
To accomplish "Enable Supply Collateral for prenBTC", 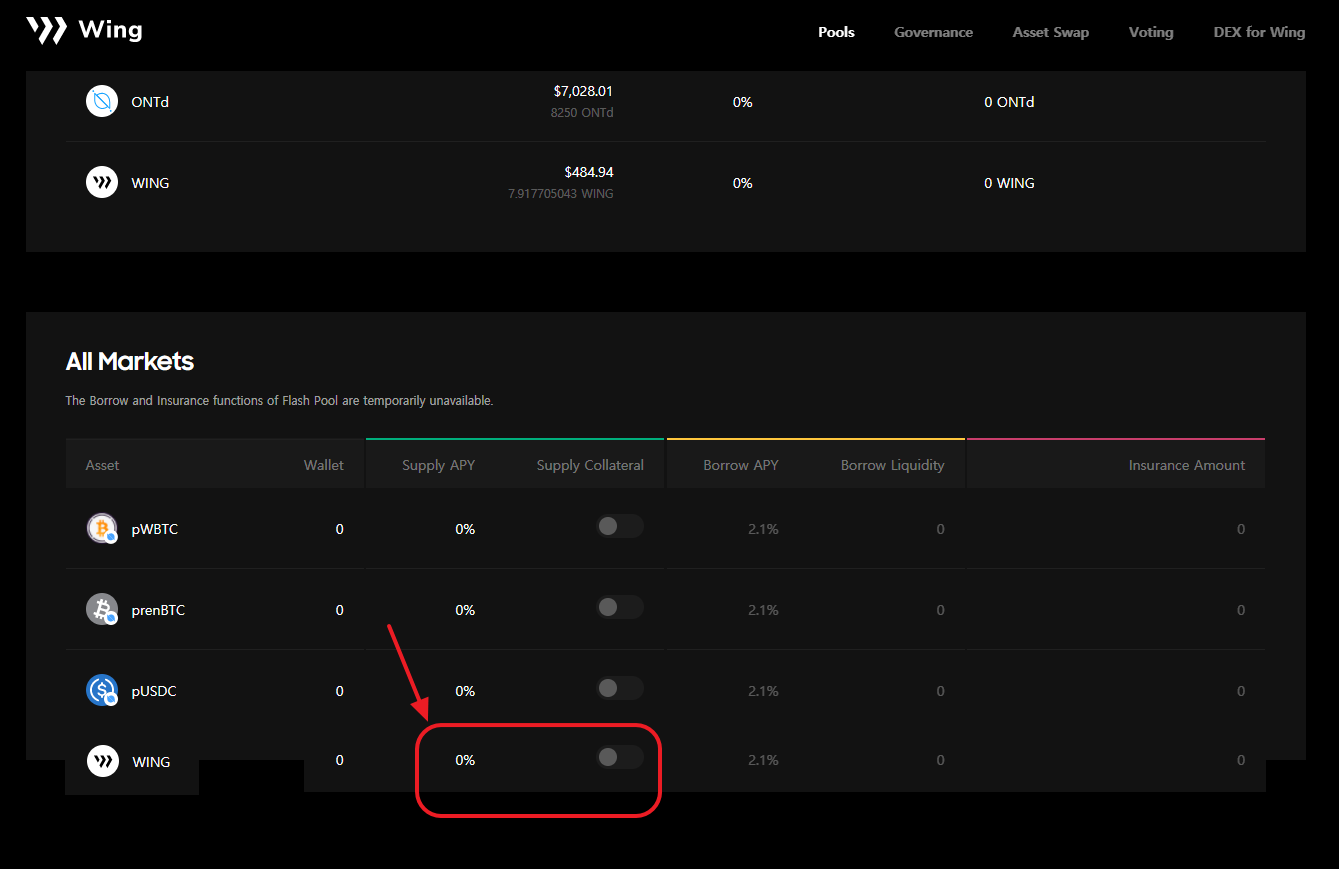I will pos(620,608).
